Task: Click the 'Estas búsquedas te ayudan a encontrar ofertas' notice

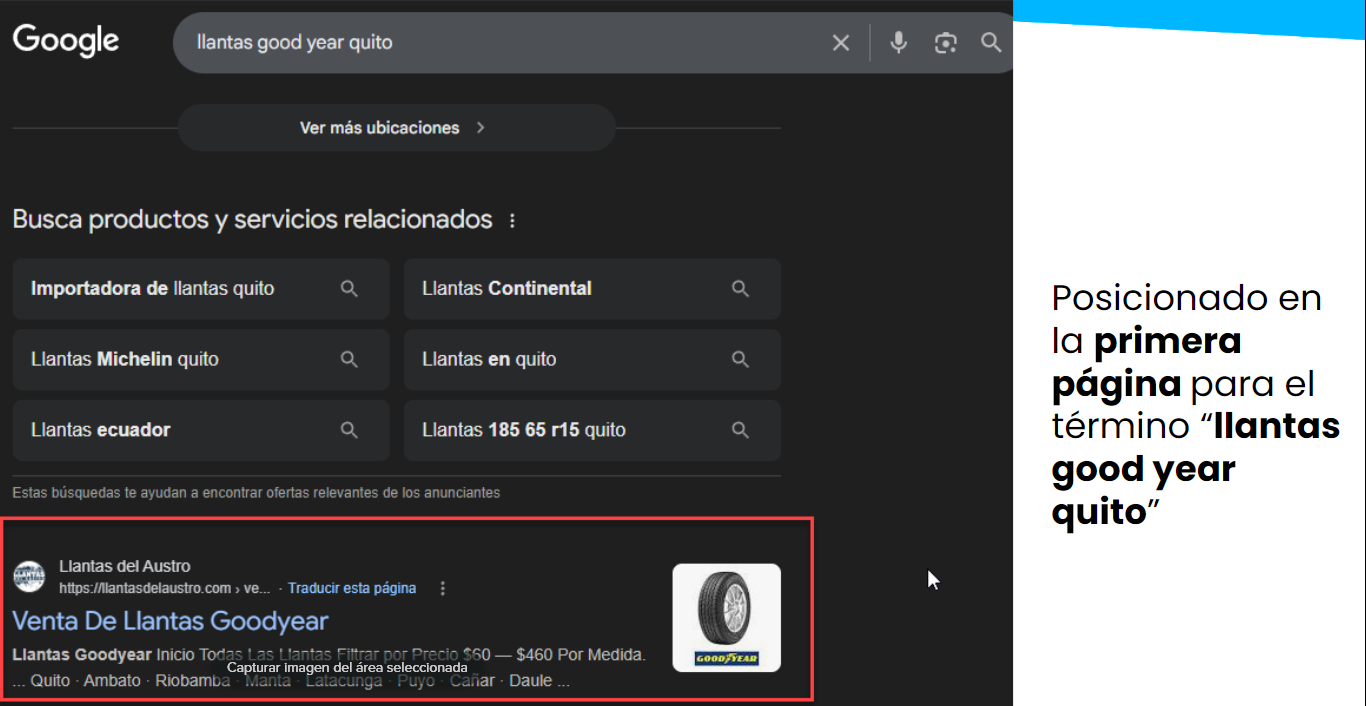Action: (x=256, y=493)
